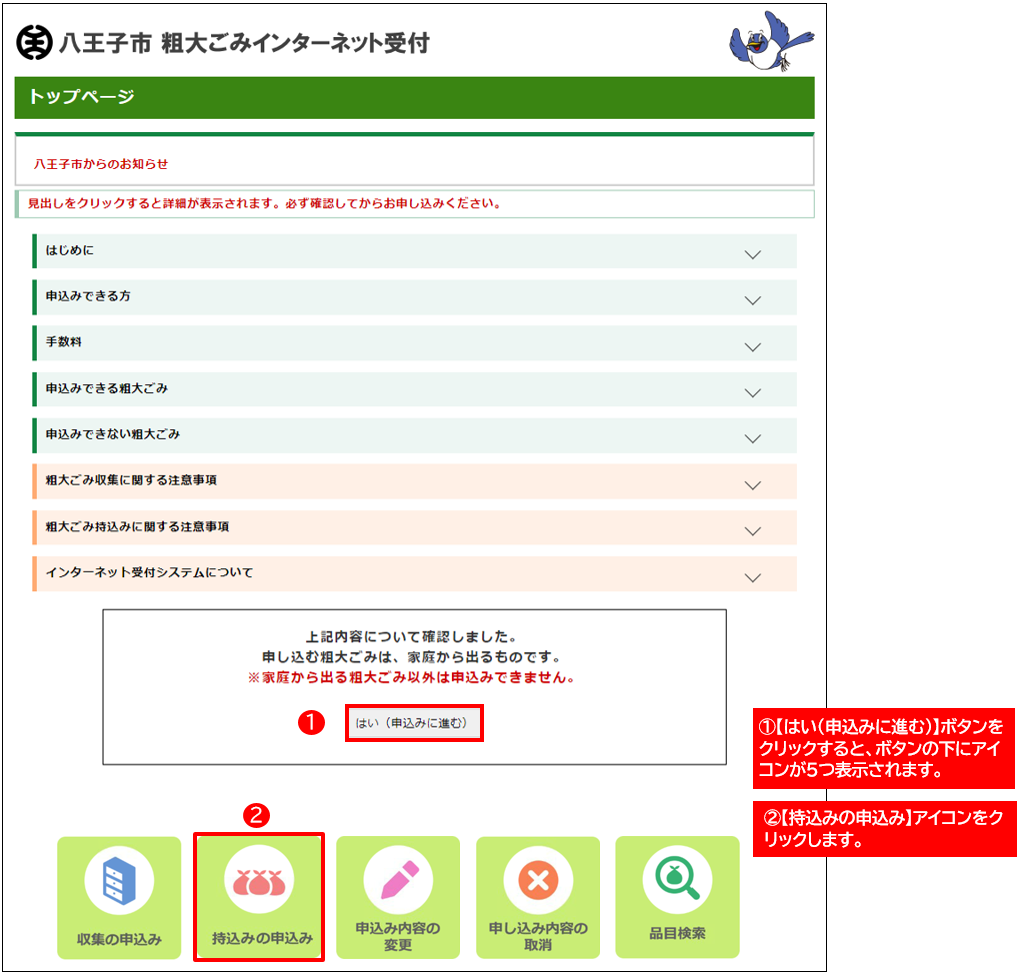Screen dimensions: 1021x977
Task: Show 粗大ごみ収集に関する注意事項 details
Action: coord(753,485)
